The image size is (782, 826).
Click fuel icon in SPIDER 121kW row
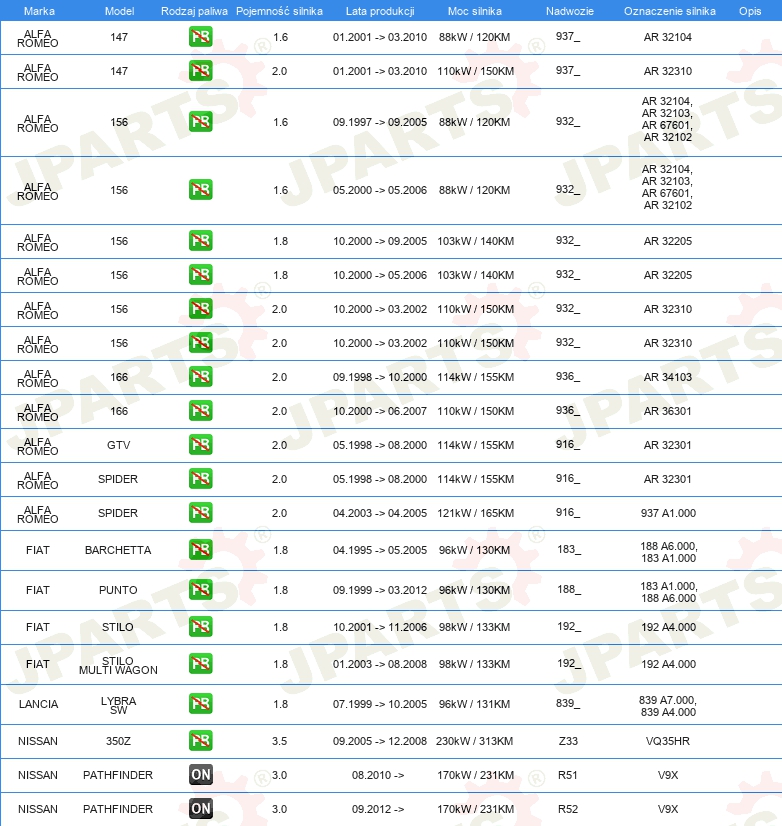coord(200,513)
